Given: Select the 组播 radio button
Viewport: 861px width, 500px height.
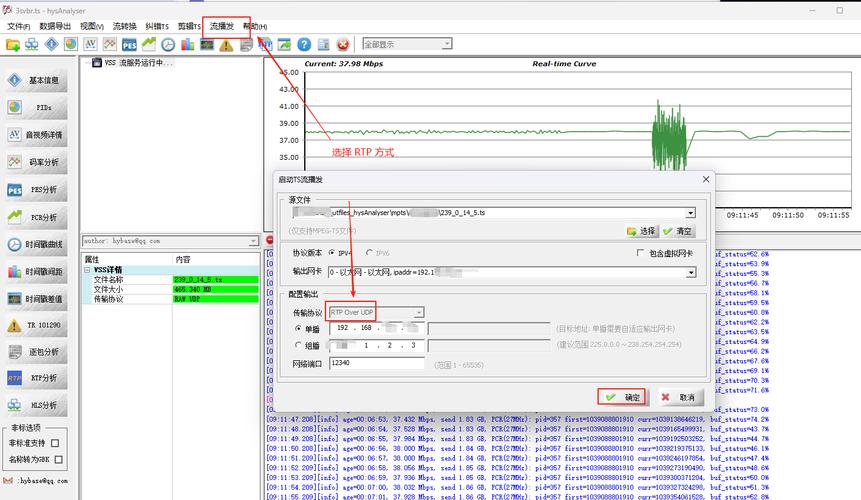Looking at the screenshot, I should 298,345.
